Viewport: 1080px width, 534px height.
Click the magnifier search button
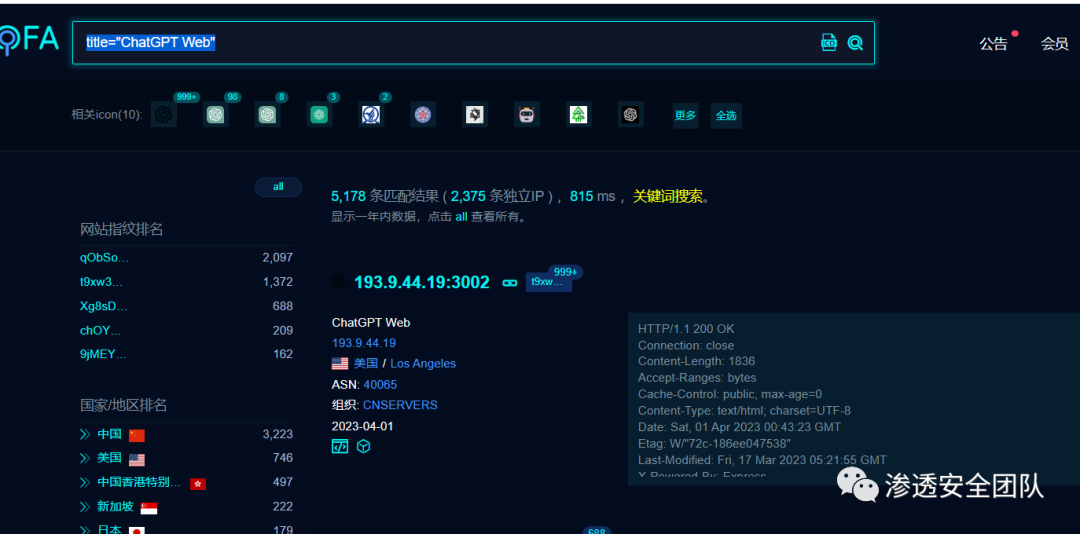[x=855, y=43]
